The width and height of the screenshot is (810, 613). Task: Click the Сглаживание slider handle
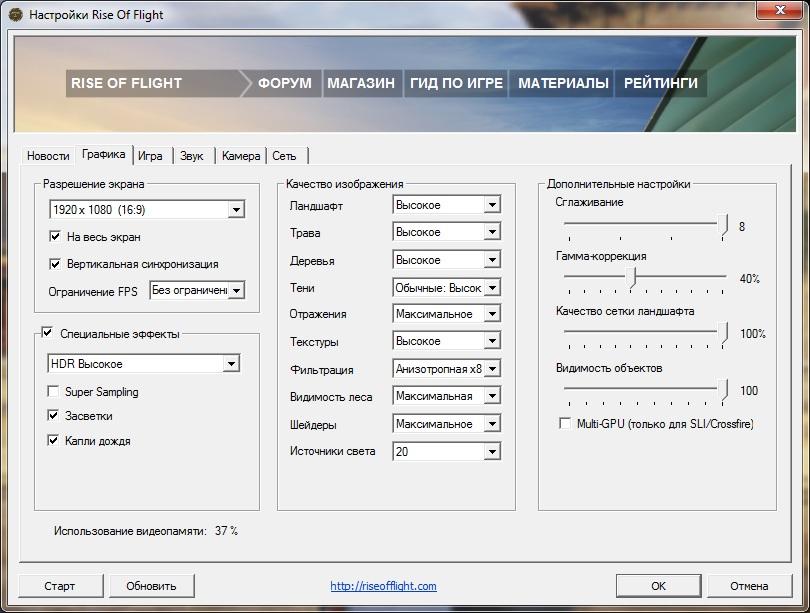[x=724, y=226]
